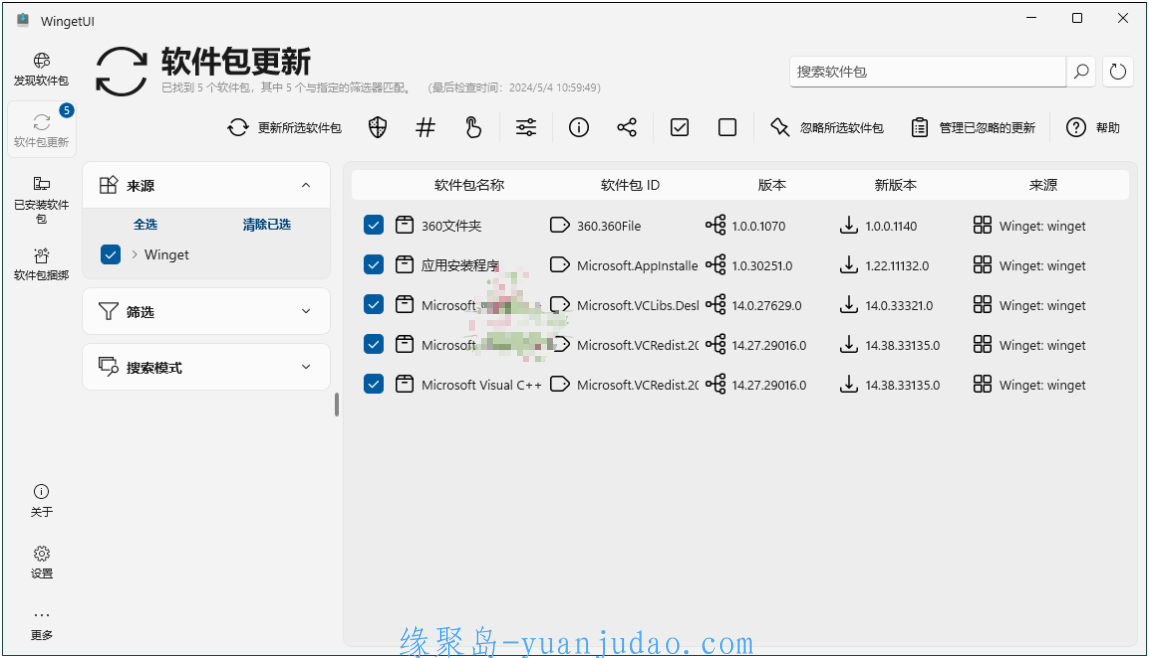
Task: Open Installed Packages (已安装软件包) page
Action: point(41,199)
